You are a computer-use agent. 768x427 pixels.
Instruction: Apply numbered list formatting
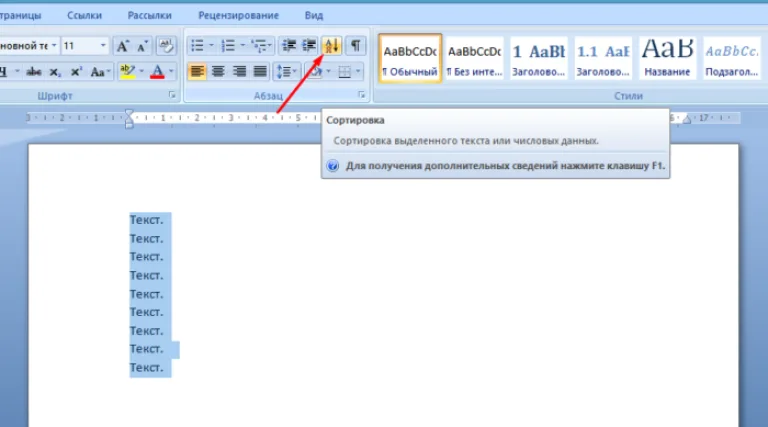228,46
